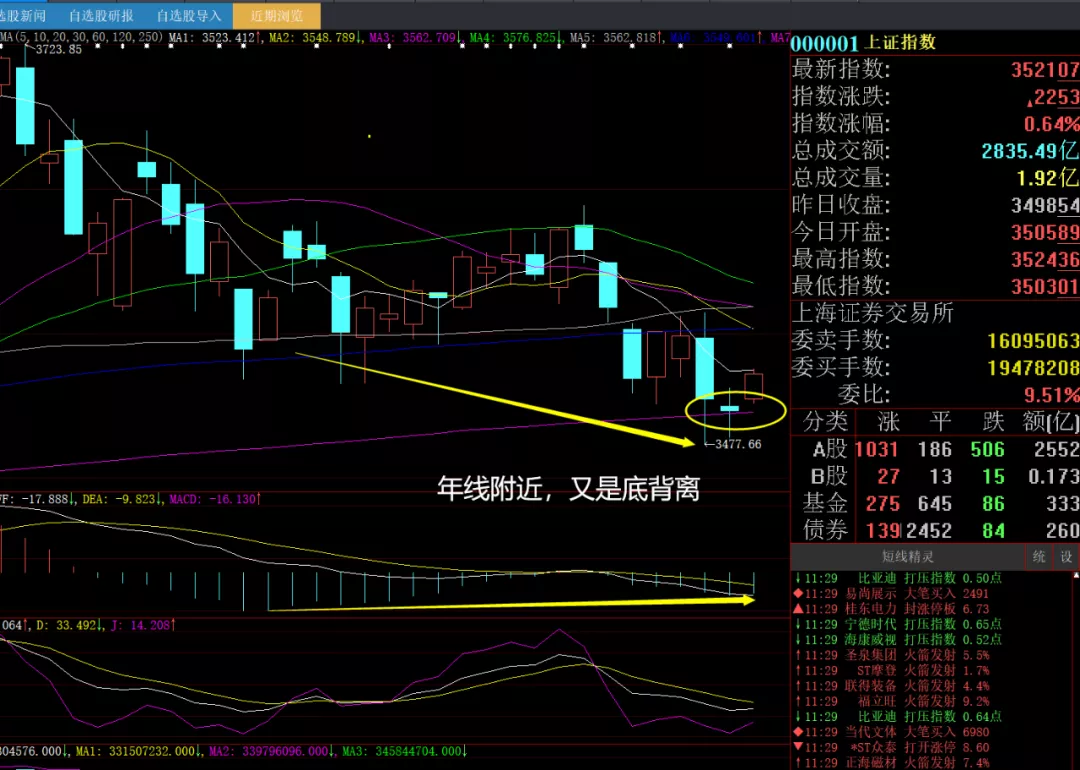Click the red up-triangle icon beside 桂东电力

tap(798, 609)
